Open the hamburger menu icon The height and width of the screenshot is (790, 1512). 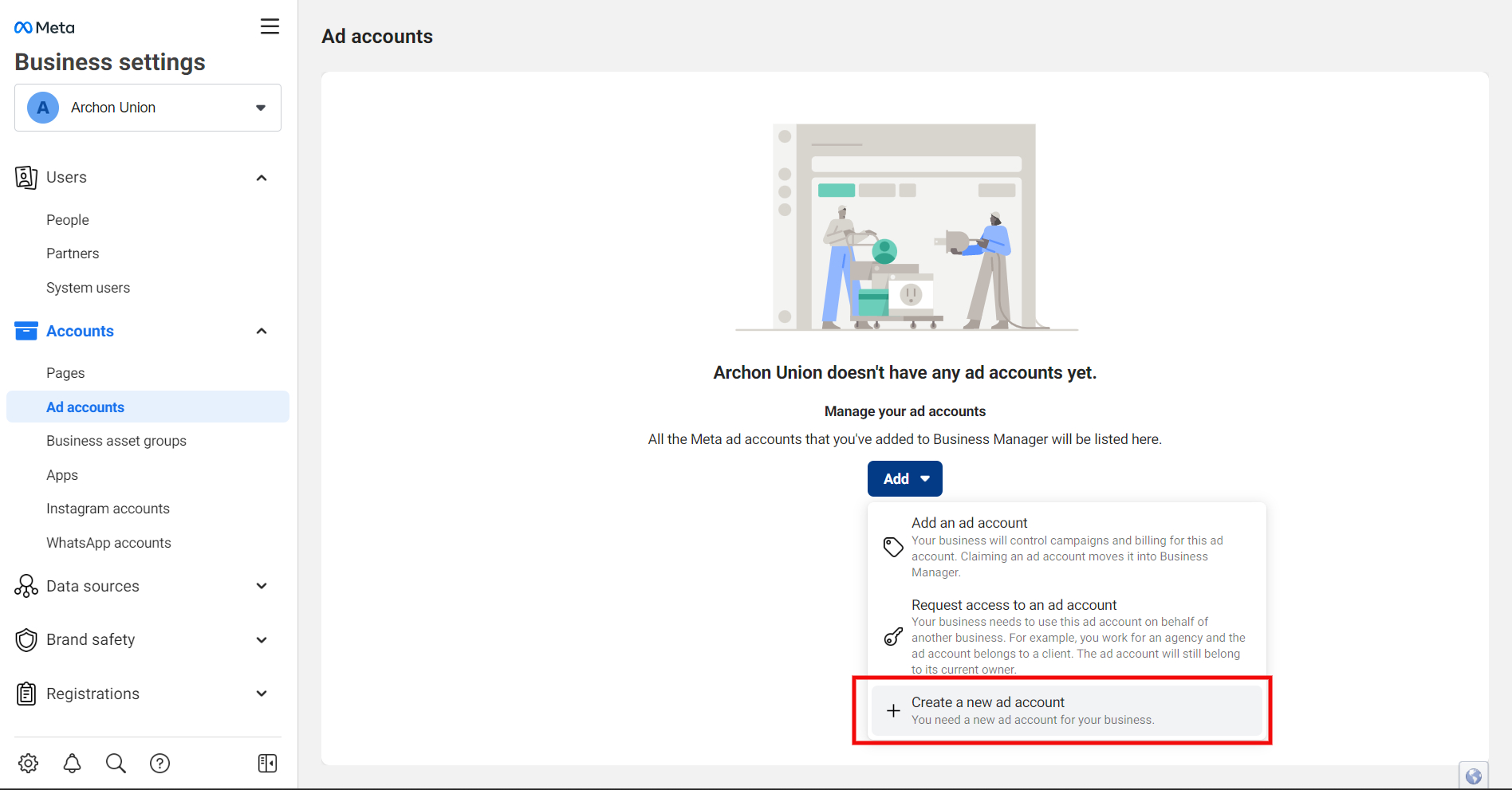(x=270, y=26)
